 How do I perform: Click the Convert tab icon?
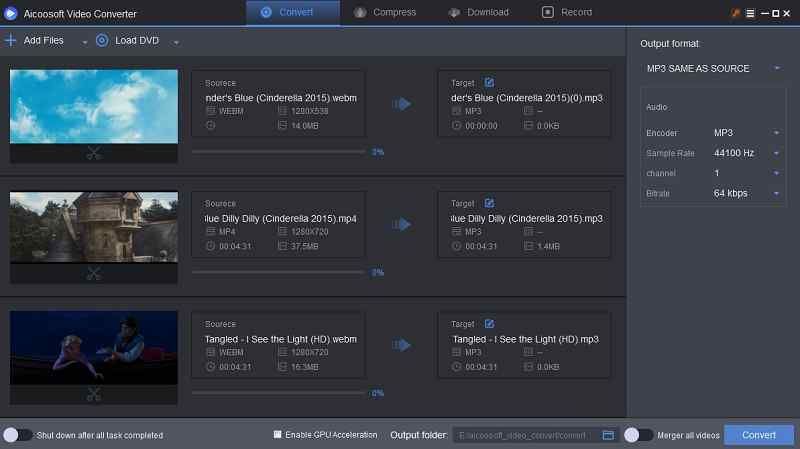click(266, 12)
